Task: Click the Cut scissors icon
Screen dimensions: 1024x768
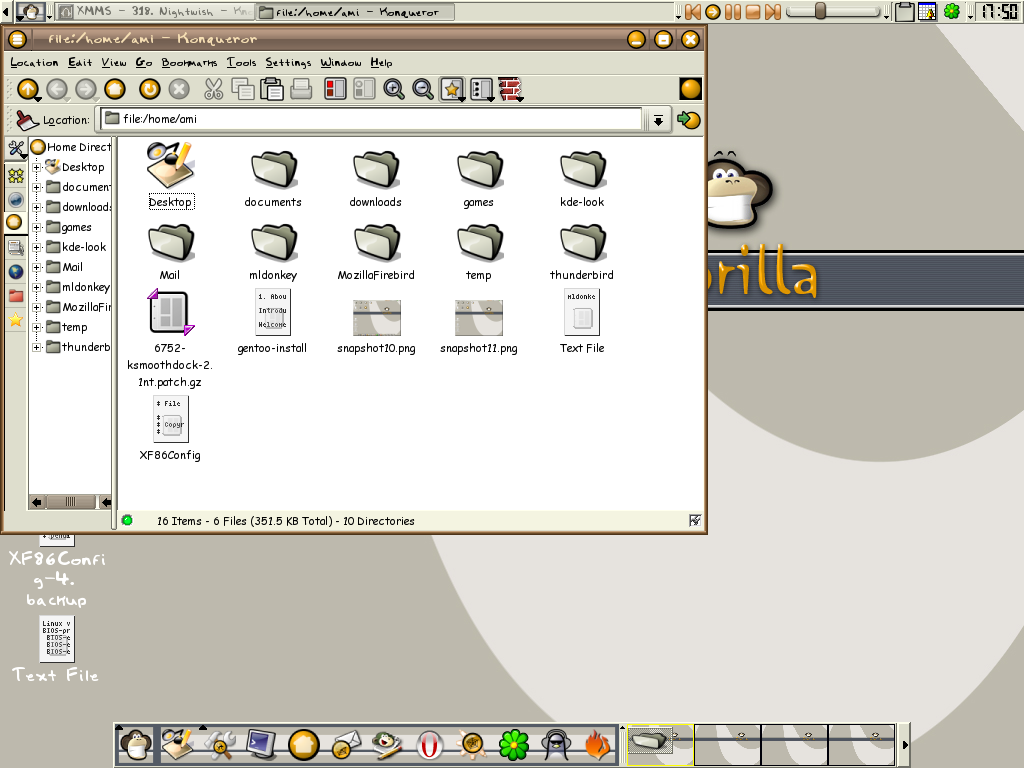Action: pyautogui.click(x=214, y=89)
